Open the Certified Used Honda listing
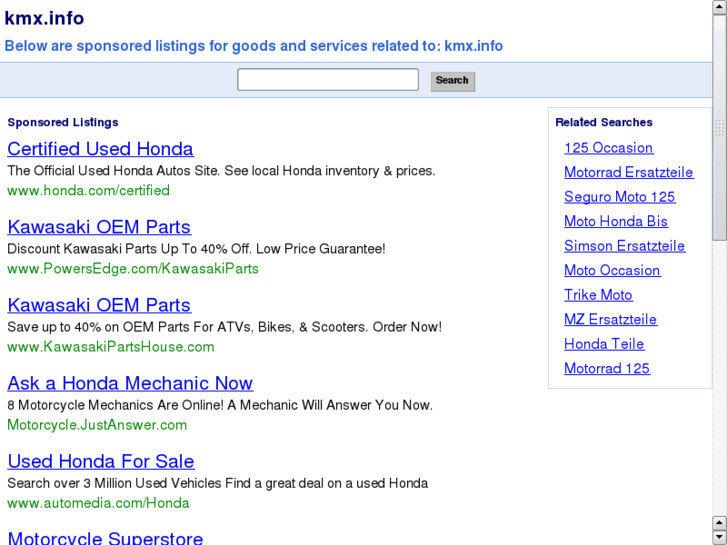The height and width of the screenshot is (545, 727). 100,149
